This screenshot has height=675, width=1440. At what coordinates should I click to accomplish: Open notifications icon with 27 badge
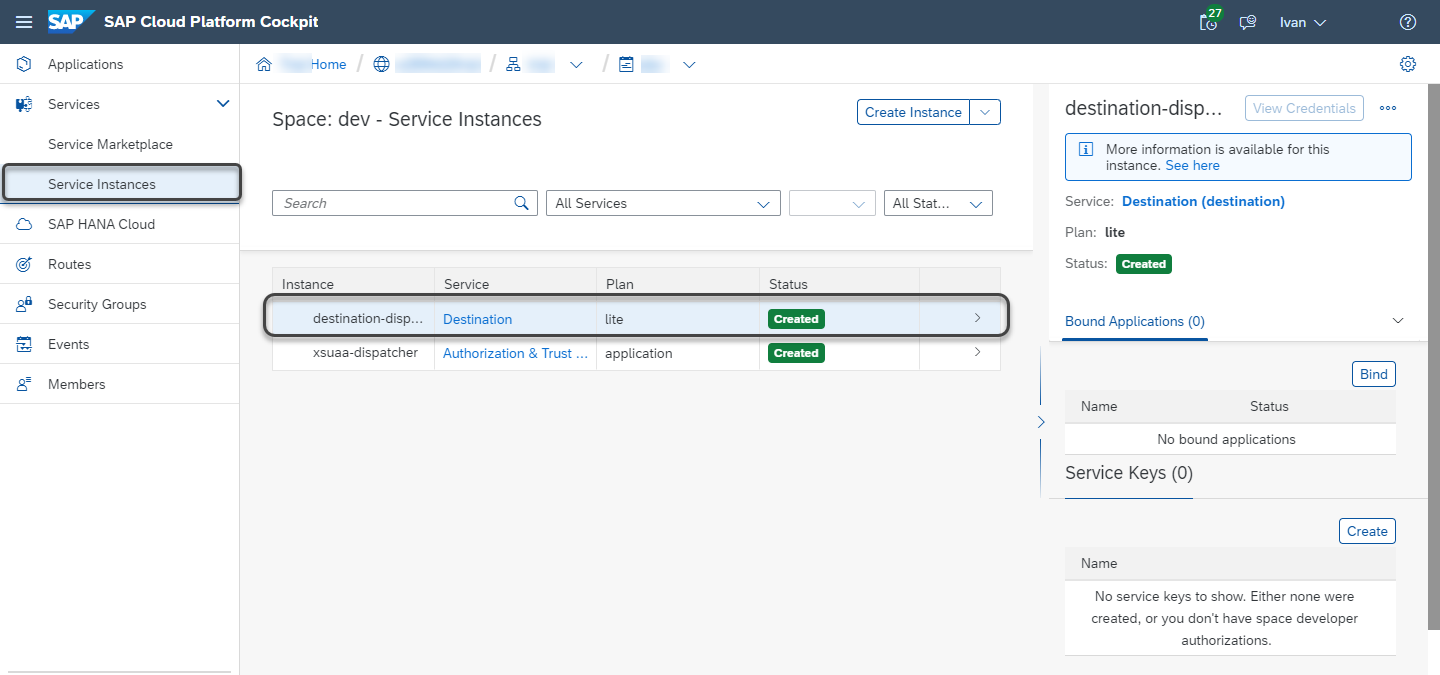coord(1210,21)
